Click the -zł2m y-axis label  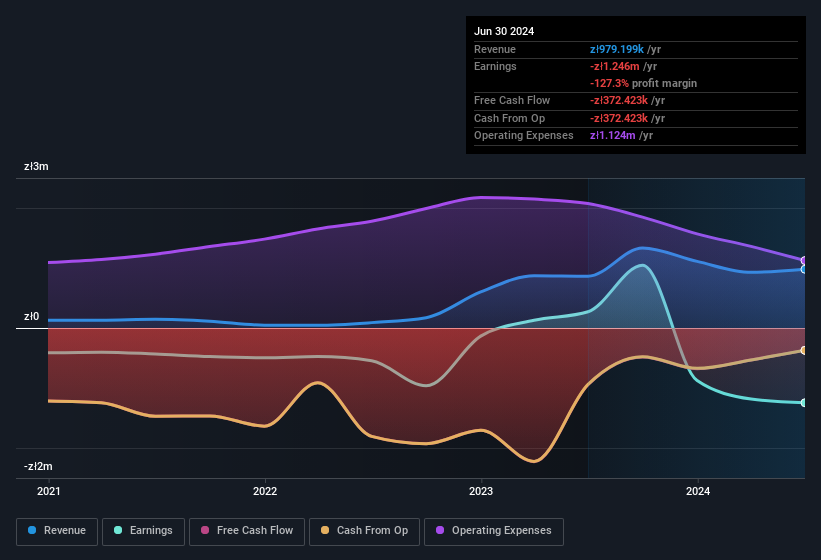pos(38,466)
